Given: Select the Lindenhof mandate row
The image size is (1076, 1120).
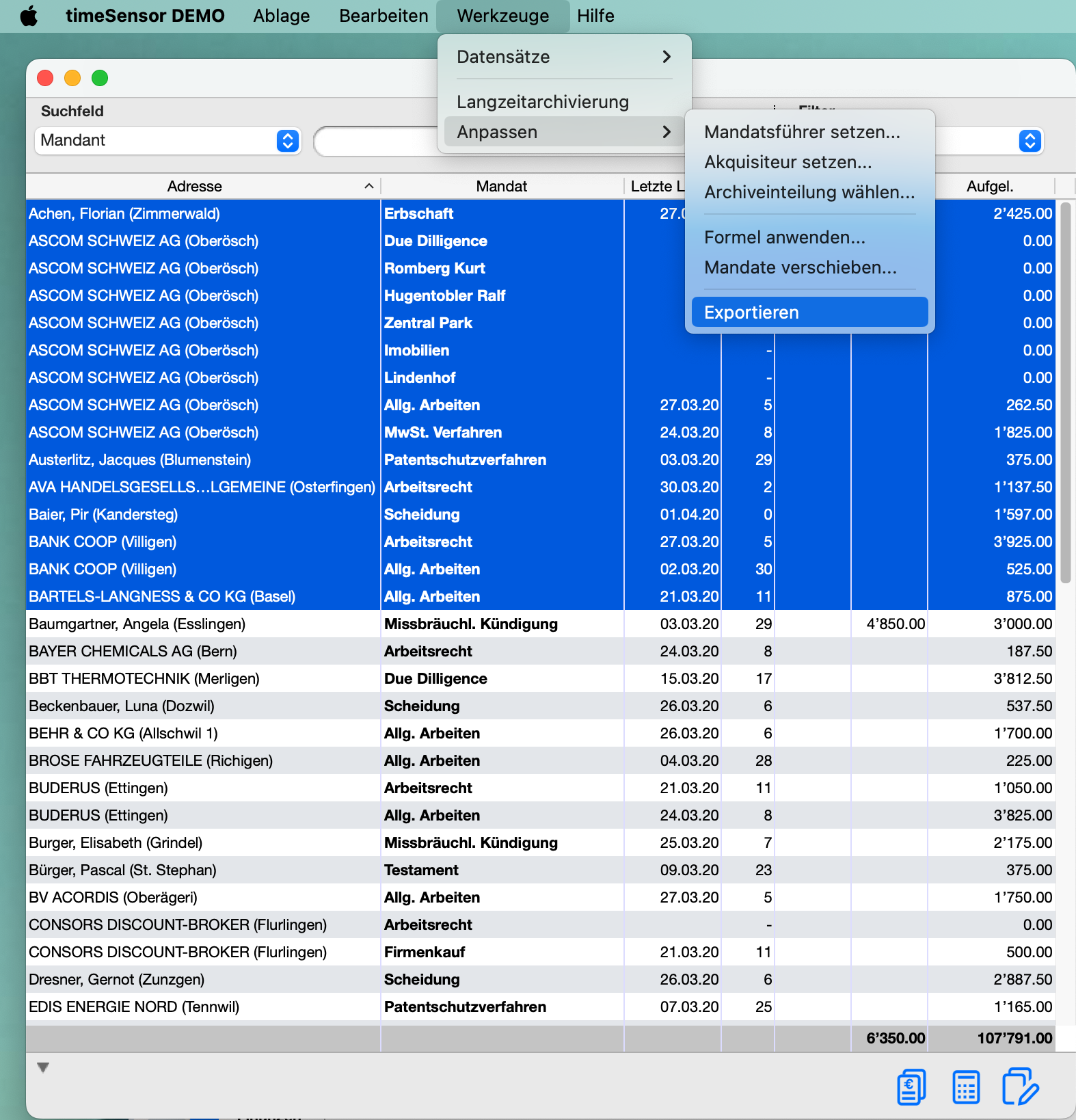Looking at the screenshot, I should click(x=540, y=377).
